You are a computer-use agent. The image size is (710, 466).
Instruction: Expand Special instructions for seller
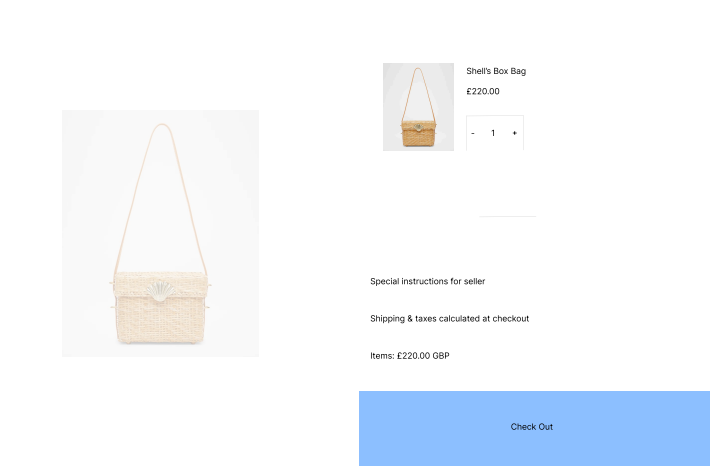pos(427,281)
